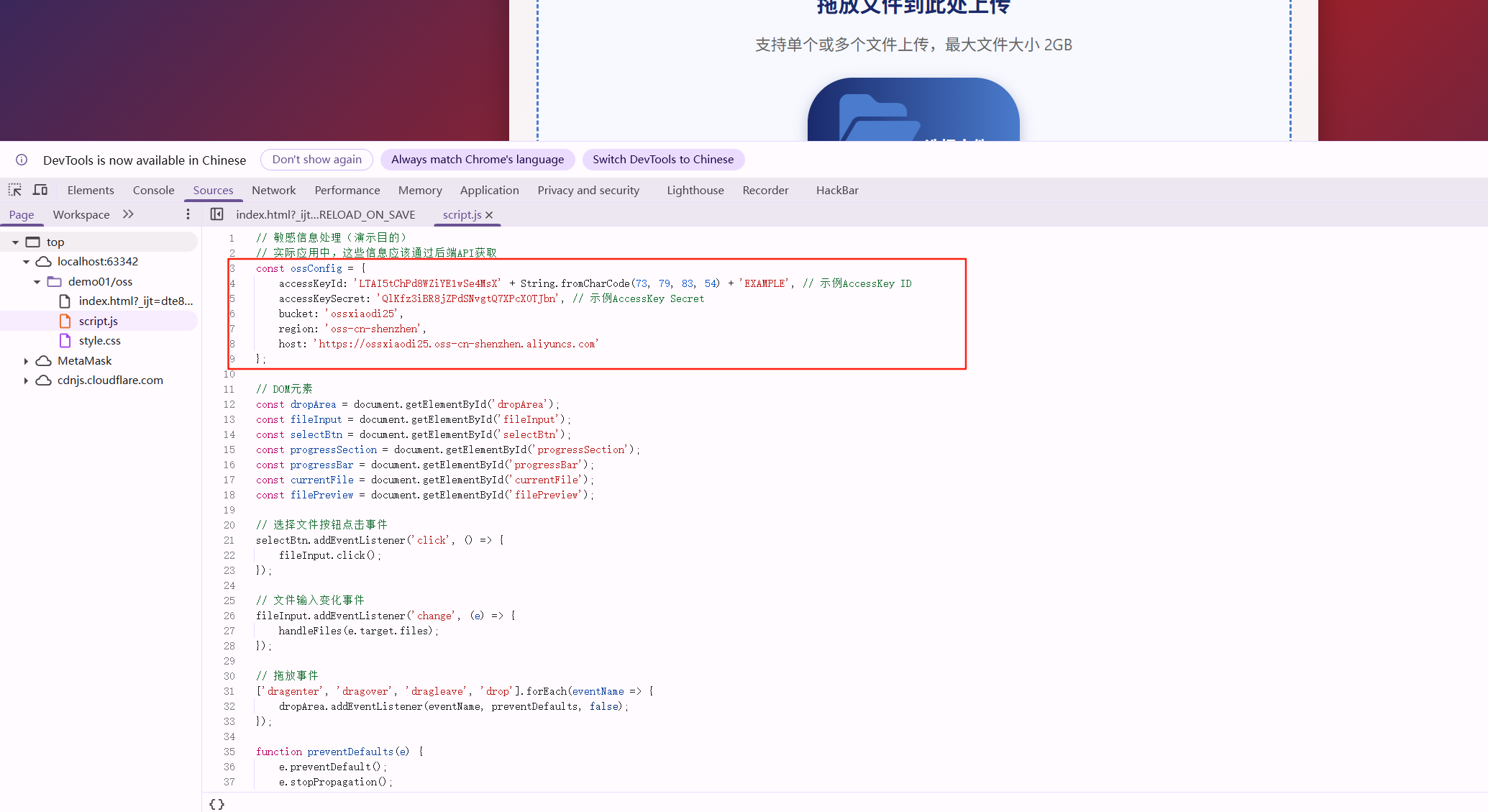Expand the cdnjs.cloudflare.com tree node
The image size is (1488, 812).
tap(27, 380)
